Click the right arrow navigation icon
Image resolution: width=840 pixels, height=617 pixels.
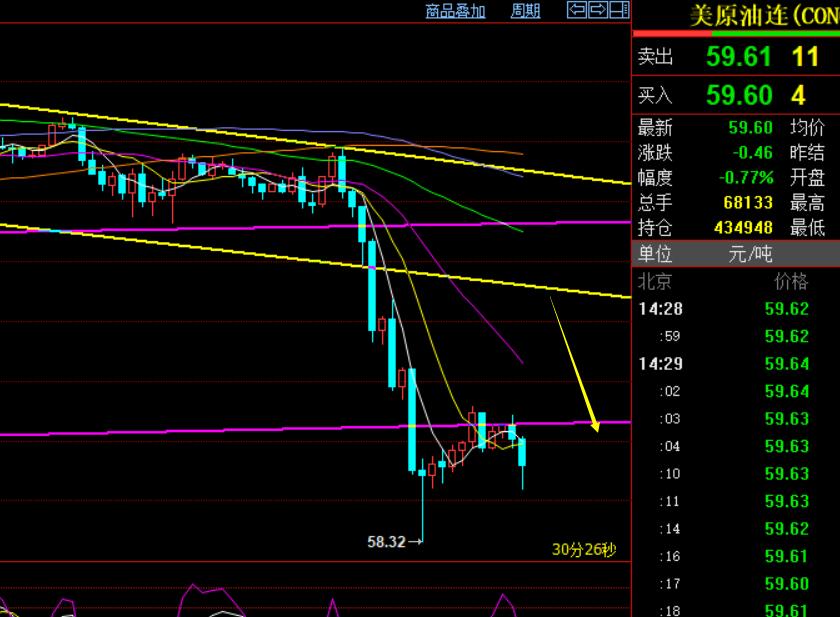point(598,10)
